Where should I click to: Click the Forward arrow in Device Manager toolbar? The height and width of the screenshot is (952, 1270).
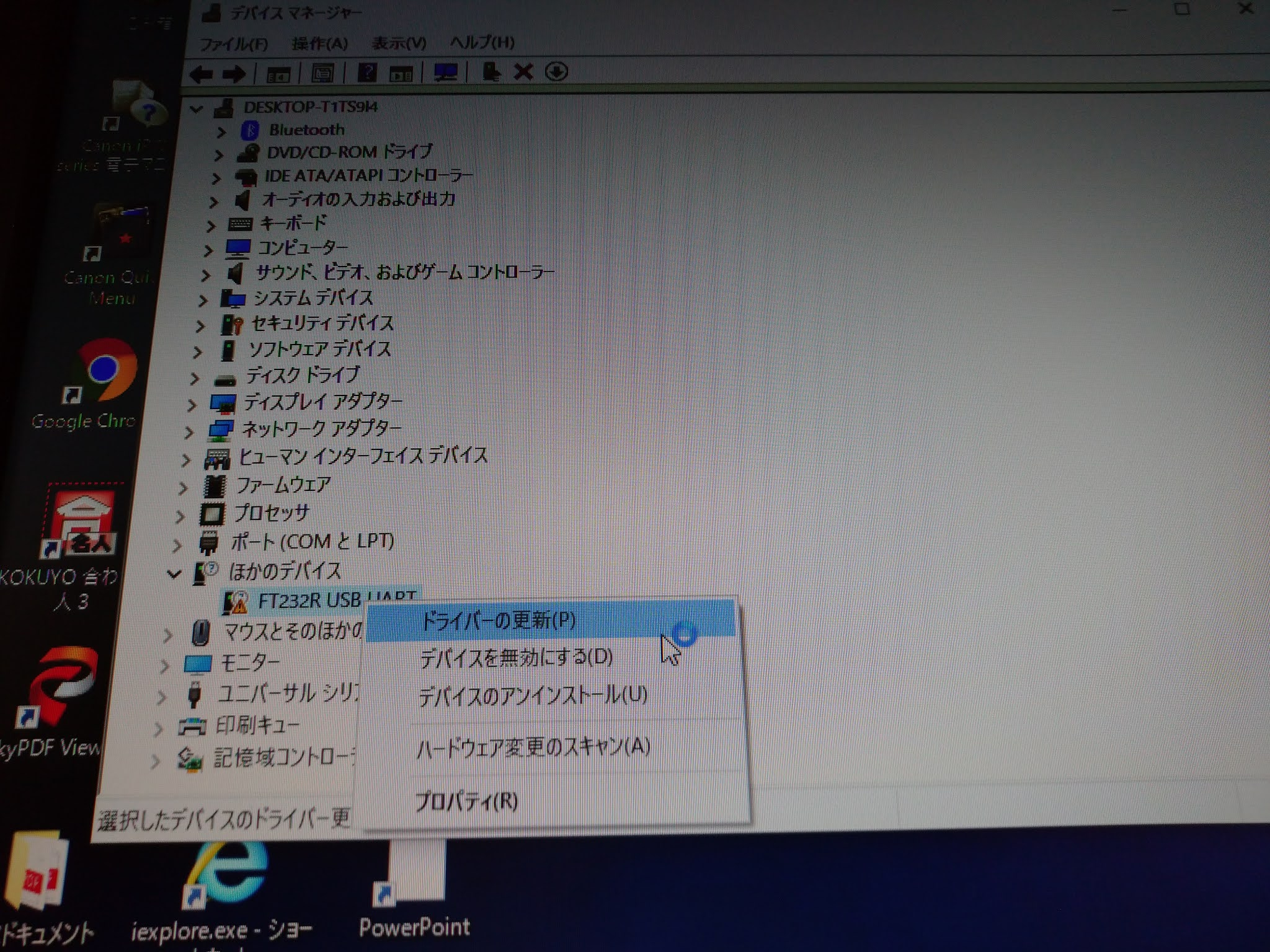tap(234, 75)
